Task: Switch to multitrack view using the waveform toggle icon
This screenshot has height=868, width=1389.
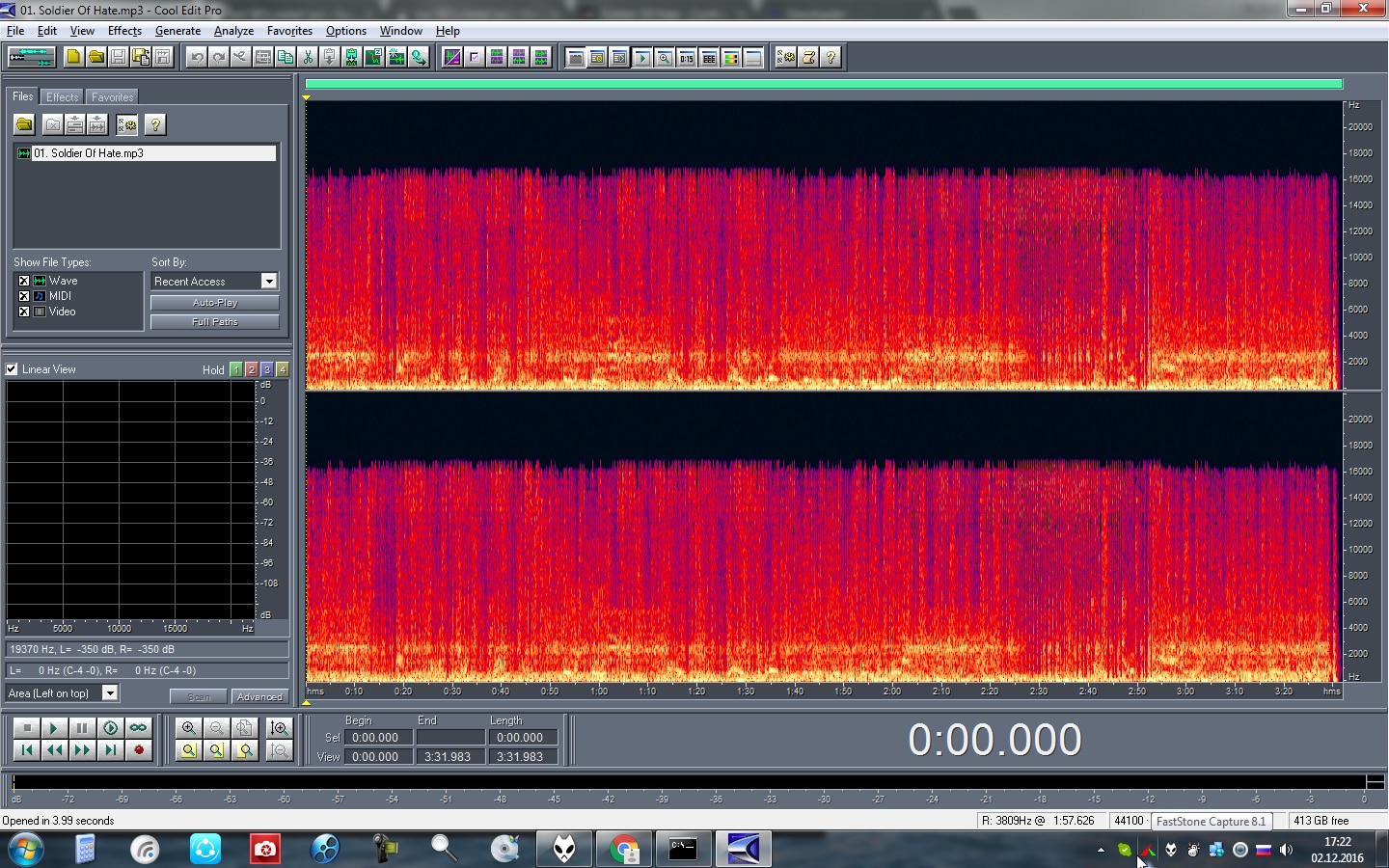Action: [x=31, y=57]
